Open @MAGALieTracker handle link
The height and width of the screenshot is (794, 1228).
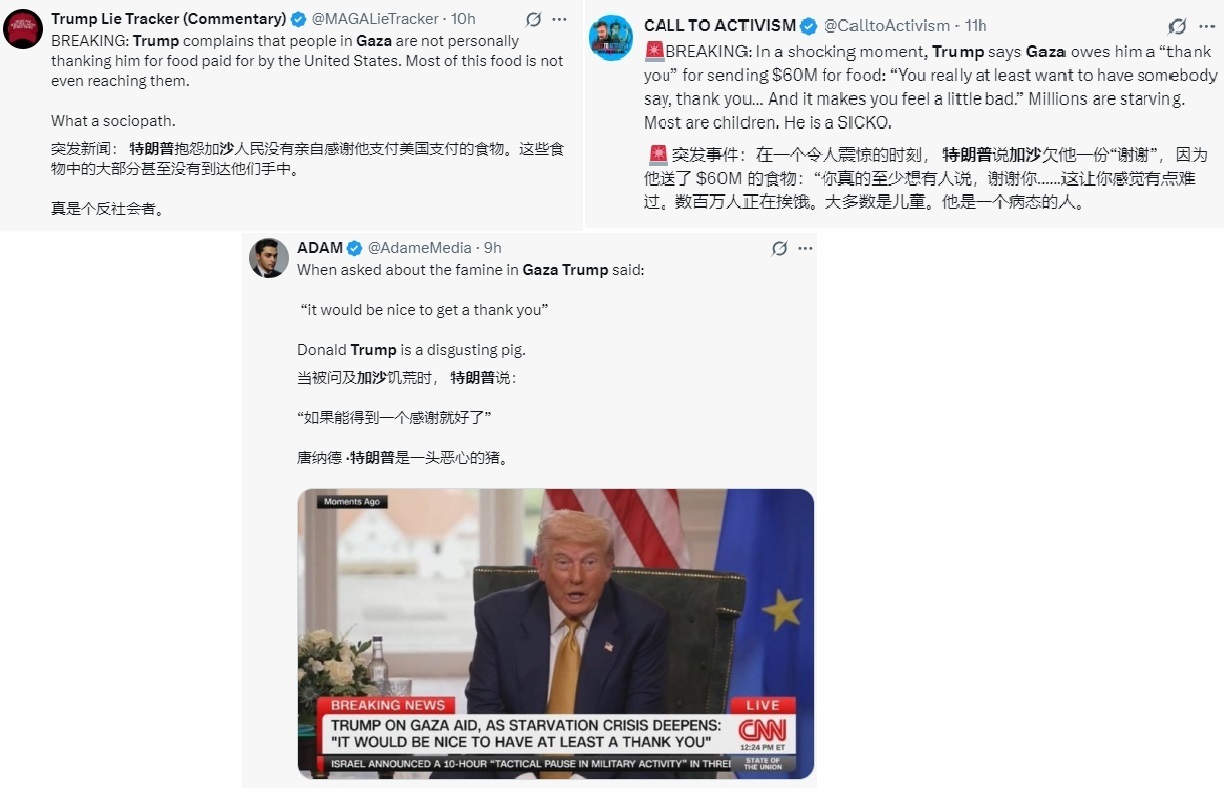[x=376, y=19]
